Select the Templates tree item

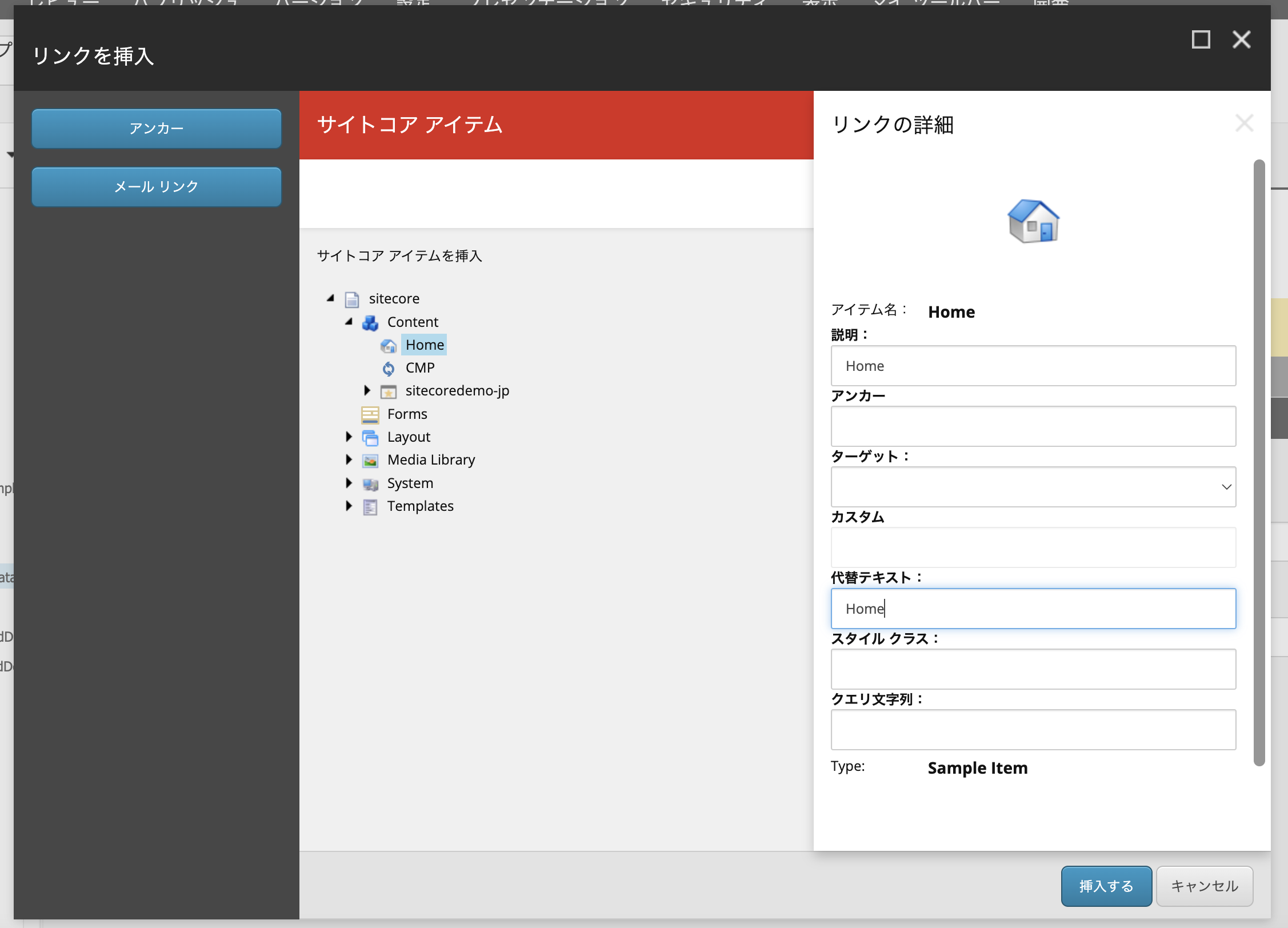point(420,506)
